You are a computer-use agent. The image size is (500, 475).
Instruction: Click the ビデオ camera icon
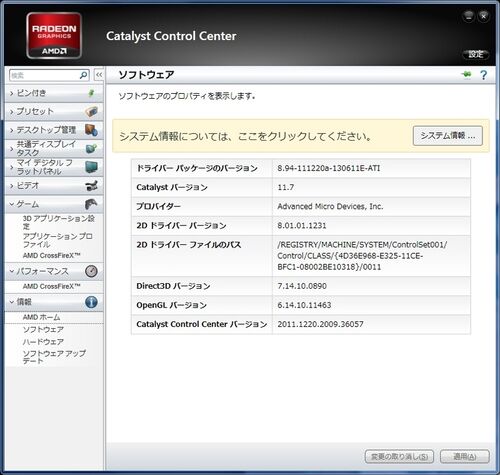click(x=91, y=186)
